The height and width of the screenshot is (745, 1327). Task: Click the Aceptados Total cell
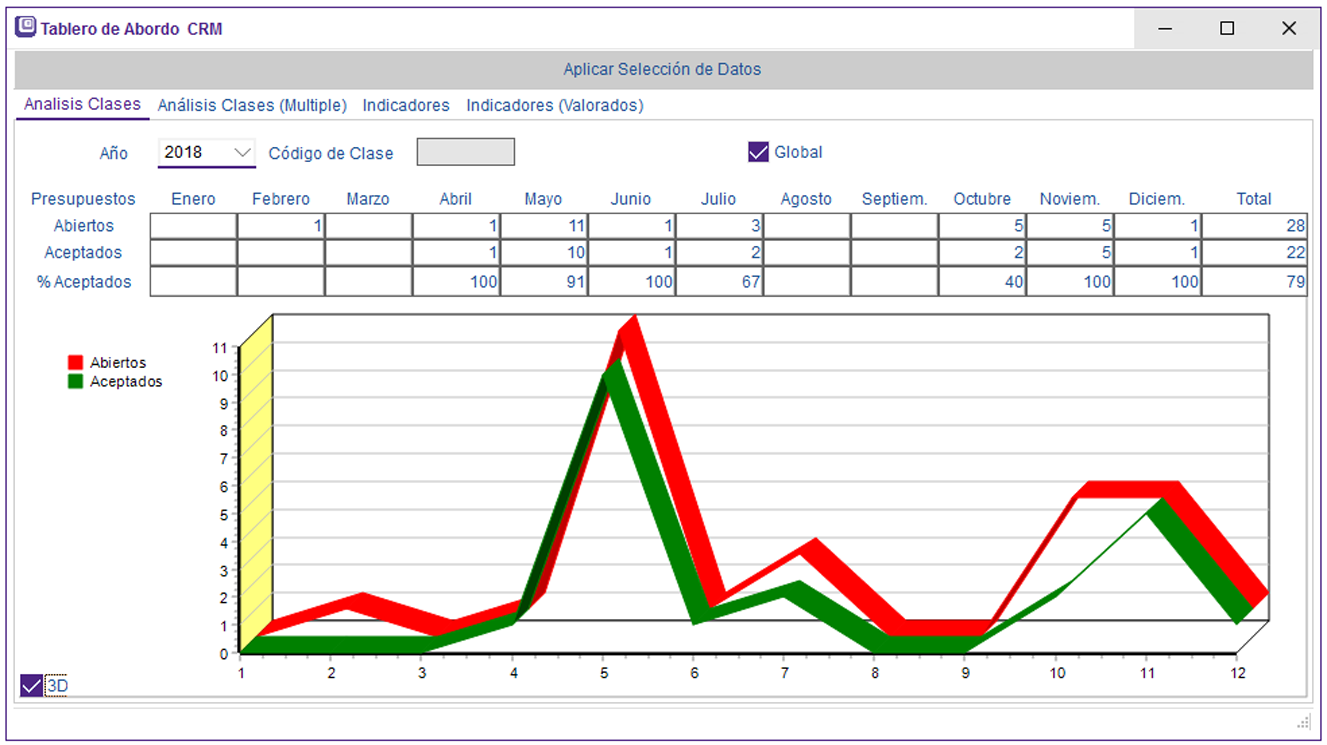[1254, 253]
